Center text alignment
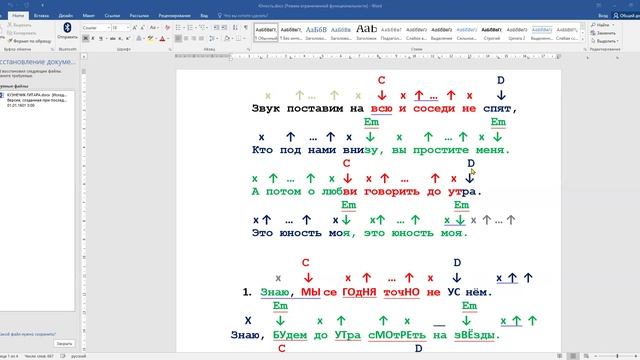 [186, 38]
